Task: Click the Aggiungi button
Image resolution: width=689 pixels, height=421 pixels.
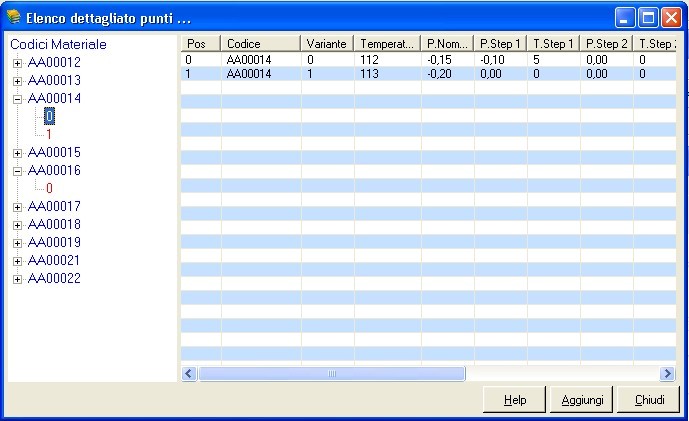Action: [x=580, y=400]
